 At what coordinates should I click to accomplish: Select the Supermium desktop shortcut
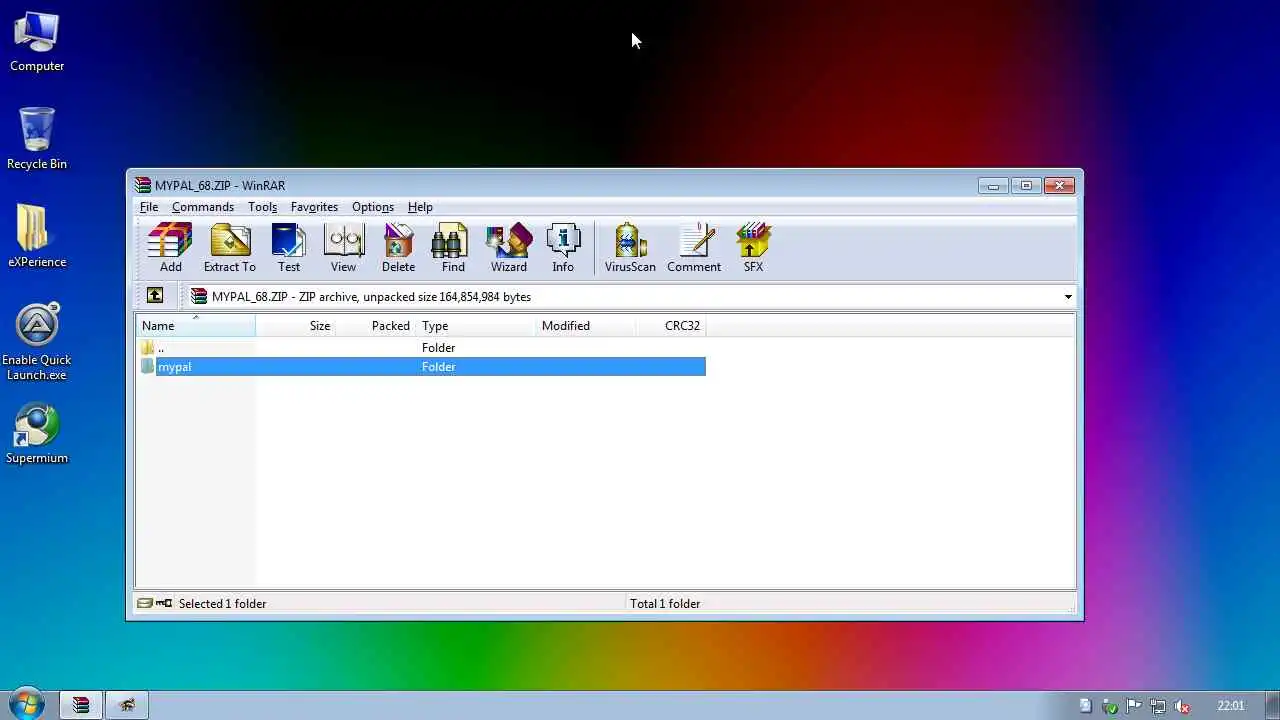[37, 434]
